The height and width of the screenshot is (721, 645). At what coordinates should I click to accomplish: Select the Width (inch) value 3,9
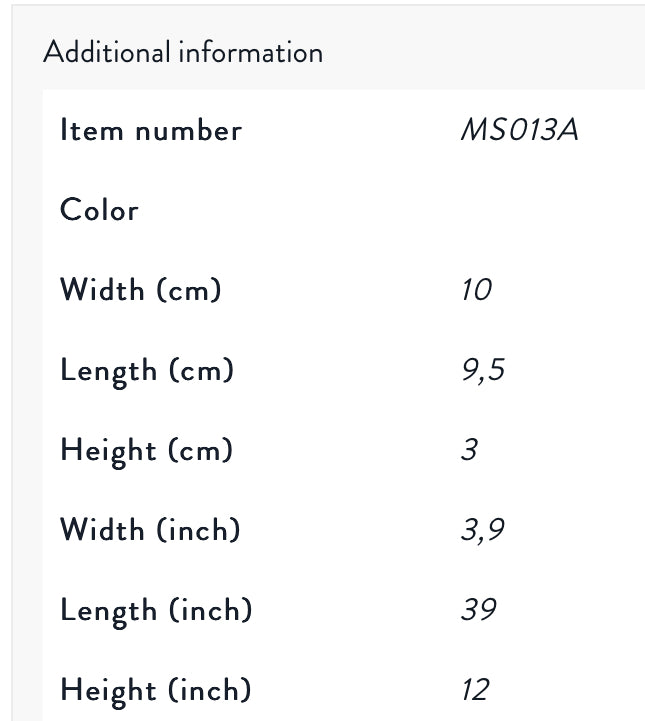(x=482, y=530)
